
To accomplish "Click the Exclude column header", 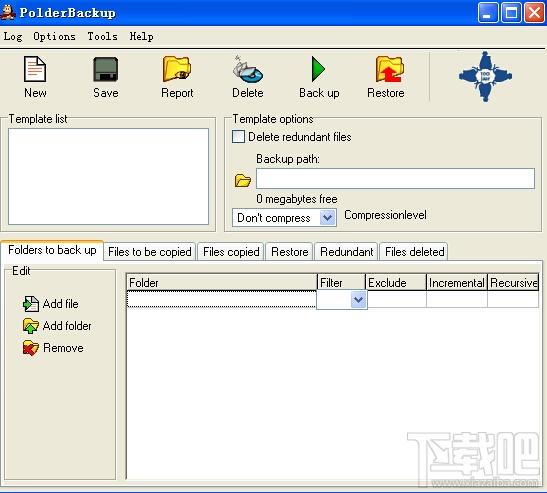I will click(x=396, y=283).
